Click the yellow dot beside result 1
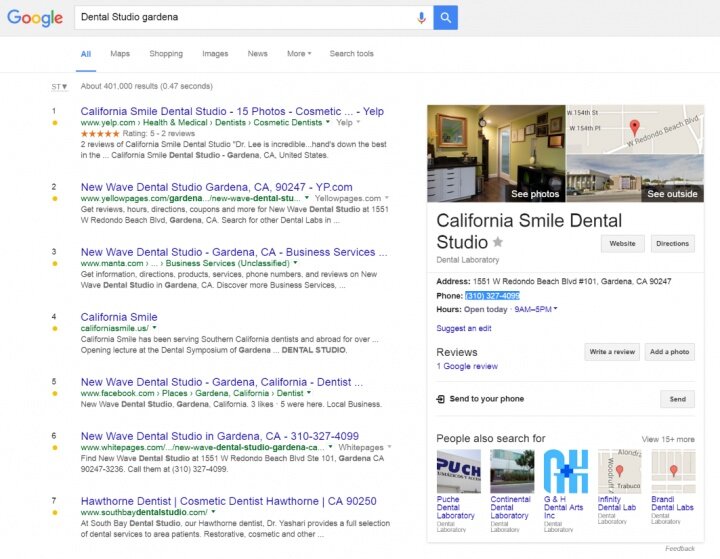The width and height of the screenshot is (720, 559). [55, 123]
